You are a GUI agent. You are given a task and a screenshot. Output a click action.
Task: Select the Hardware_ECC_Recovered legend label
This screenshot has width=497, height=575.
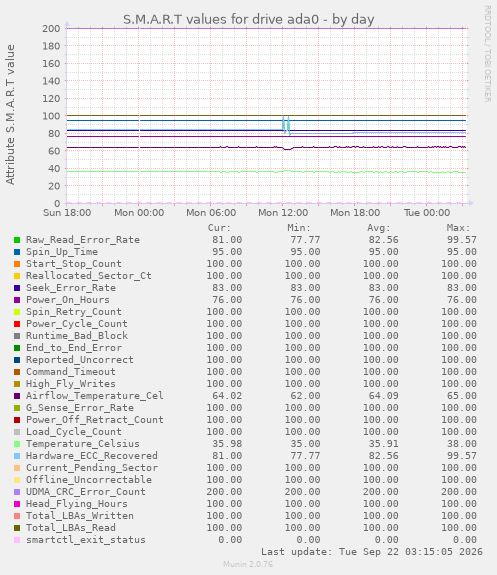92,456
